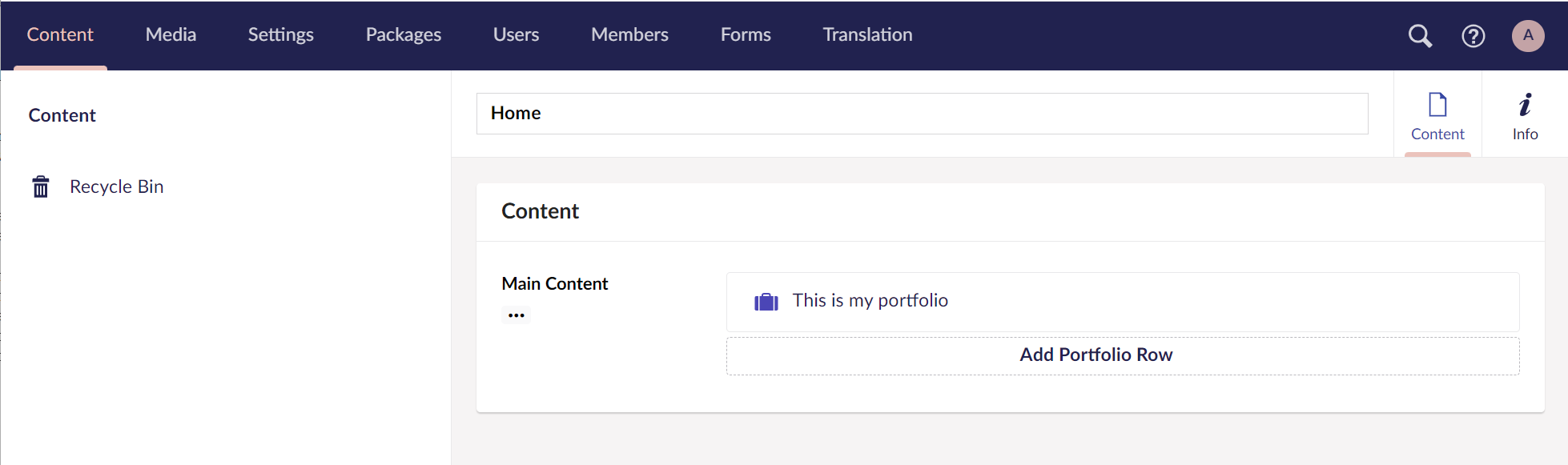Select the Content document icon tab

[1437, 114]
